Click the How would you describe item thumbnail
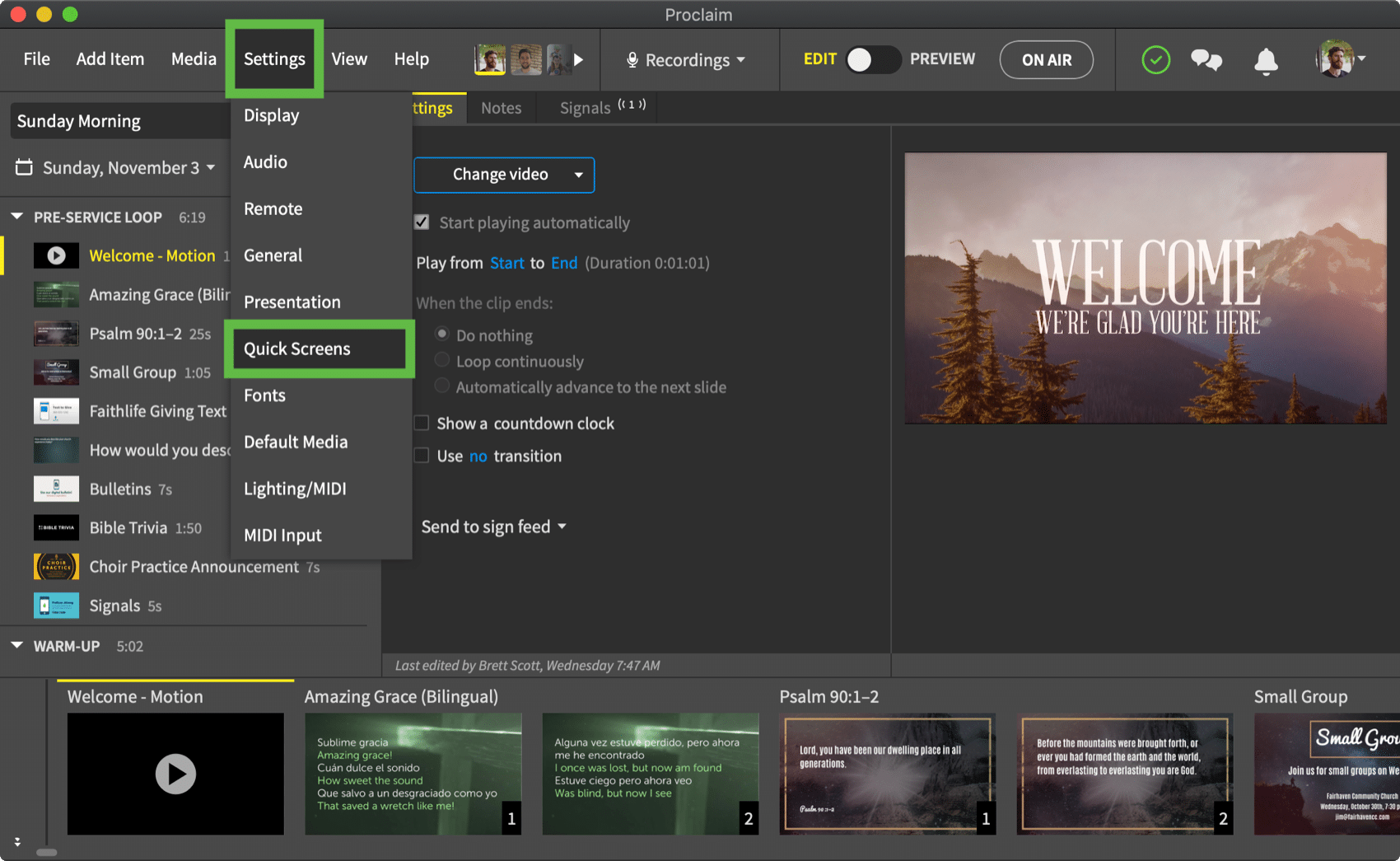Image resolution: width=1400 pixels, height=861 pixels. 56,450
